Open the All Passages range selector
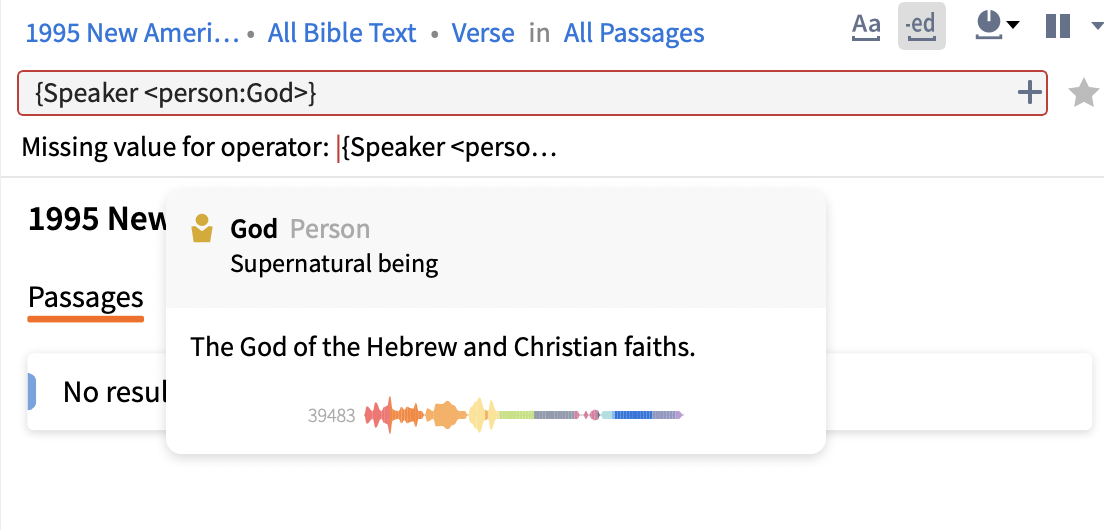Viewport: 1104px width, 530px height. click(x=634, y=33)
